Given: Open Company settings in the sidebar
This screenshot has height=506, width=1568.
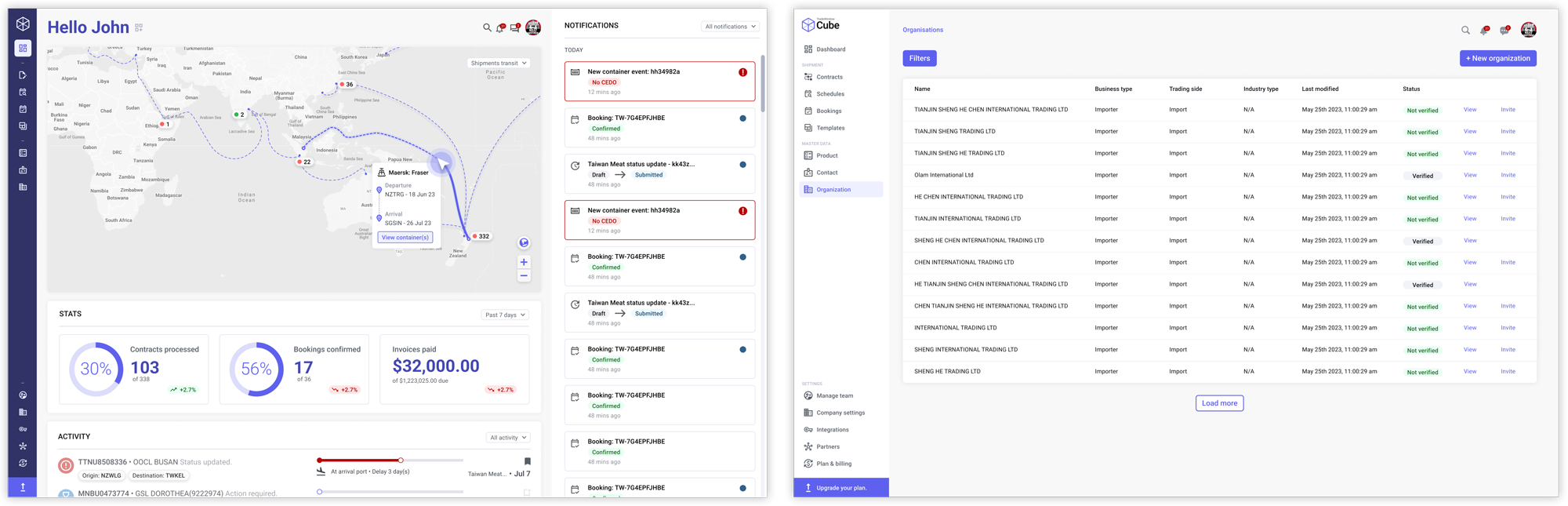Looking at the screenshot, I should 840,413.
